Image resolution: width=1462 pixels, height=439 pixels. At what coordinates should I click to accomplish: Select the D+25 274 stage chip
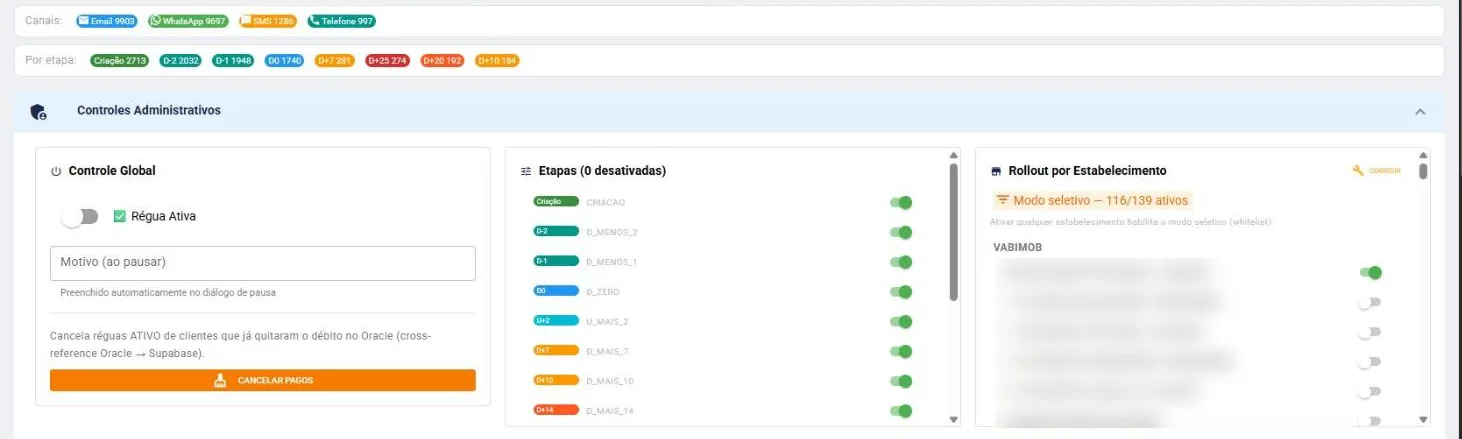coord(388,60)
